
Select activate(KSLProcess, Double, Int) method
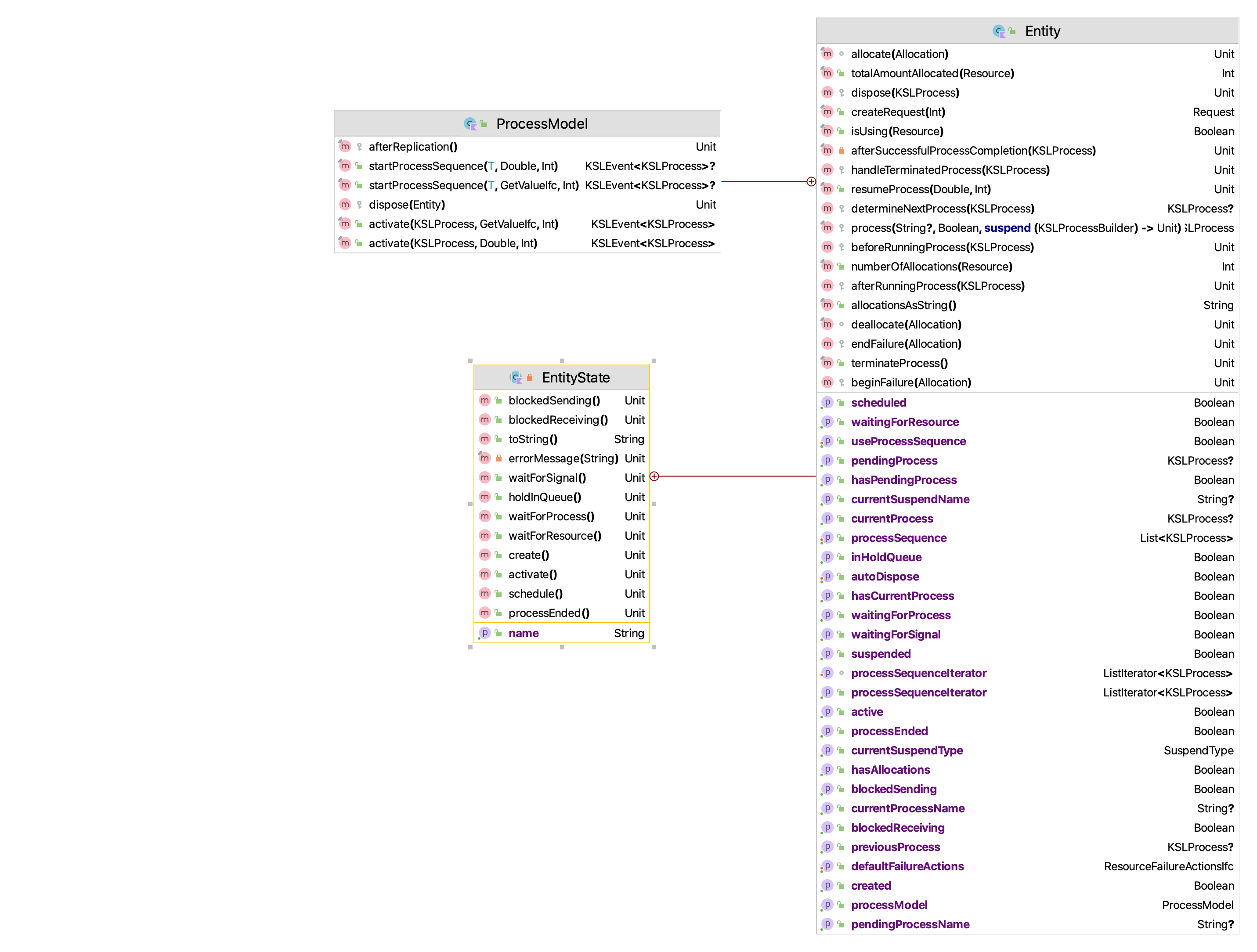tap(527, 243)
